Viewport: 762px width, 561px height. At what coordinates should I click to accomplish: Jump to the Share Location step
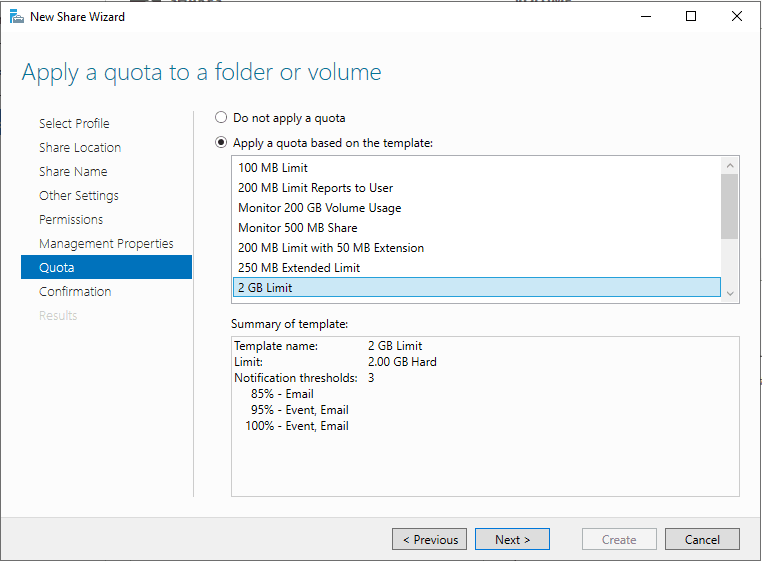[80, 148]
